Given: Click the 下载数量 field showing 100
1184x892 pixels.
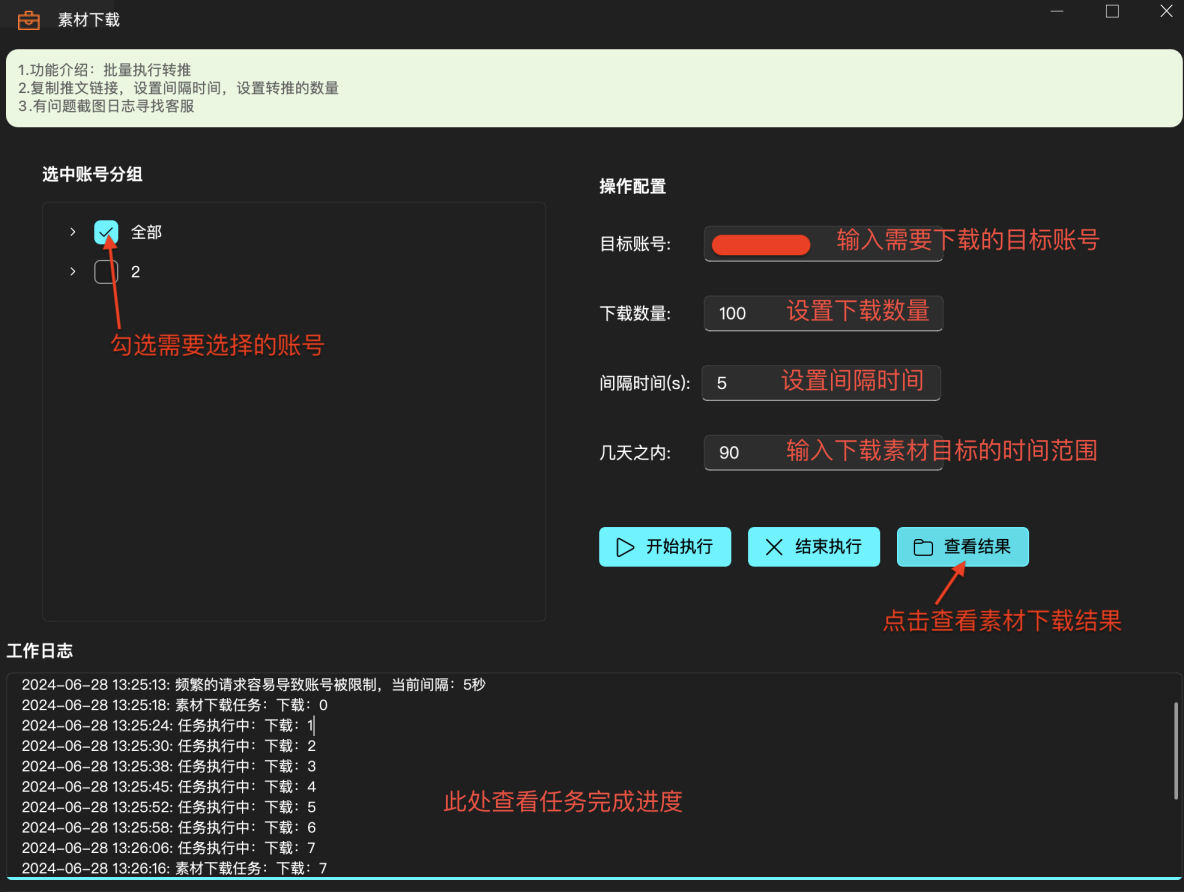Looking at the screenshot, I should 822,313.
